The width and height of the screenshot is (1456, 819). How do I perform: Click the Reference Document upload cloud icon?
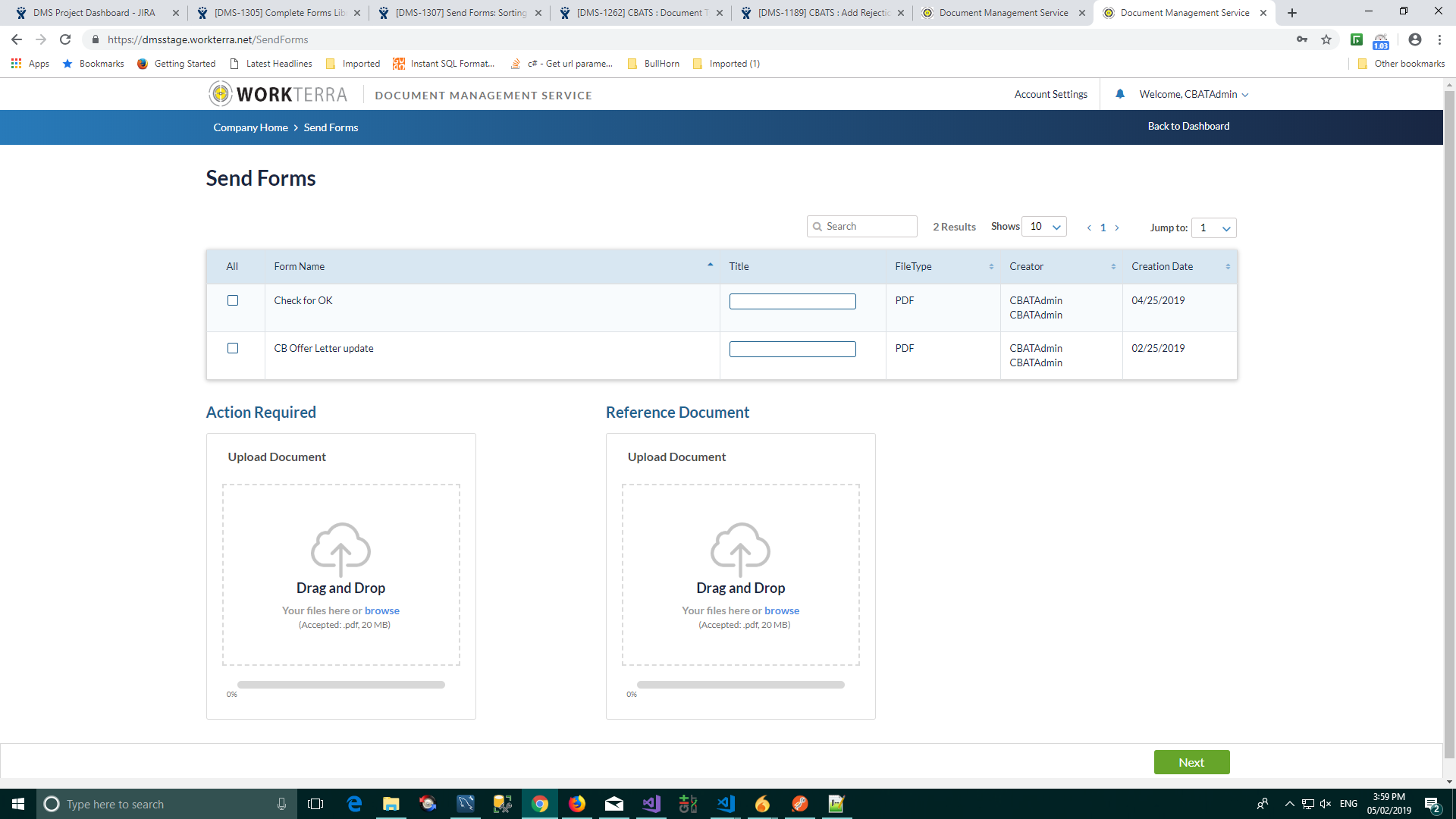(740, 548)
